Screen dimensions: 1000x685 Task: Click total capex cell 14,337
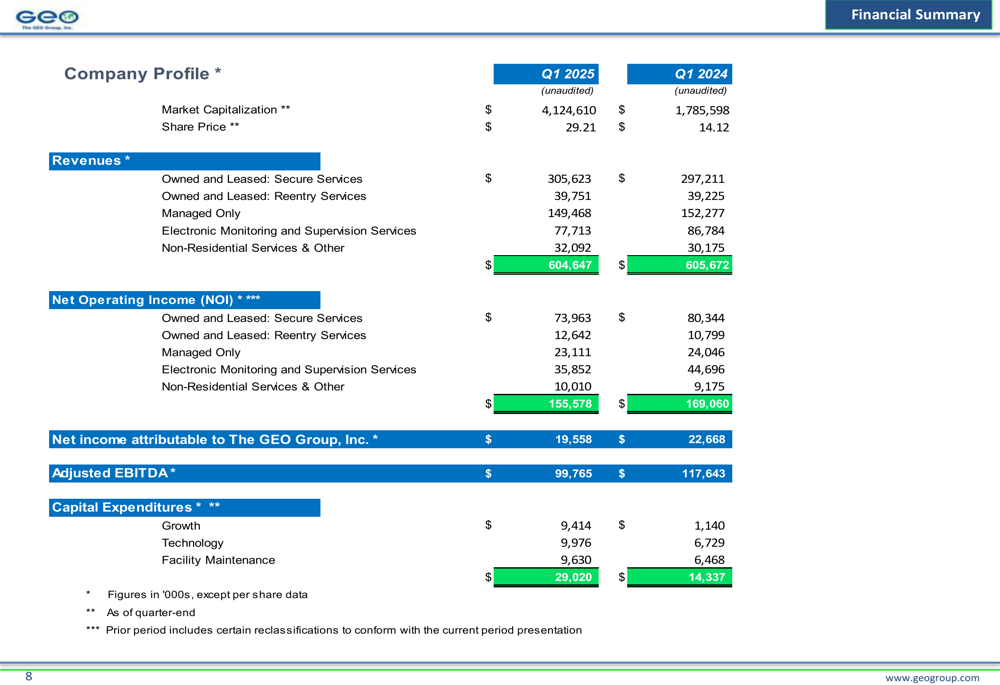click(679, 577)
